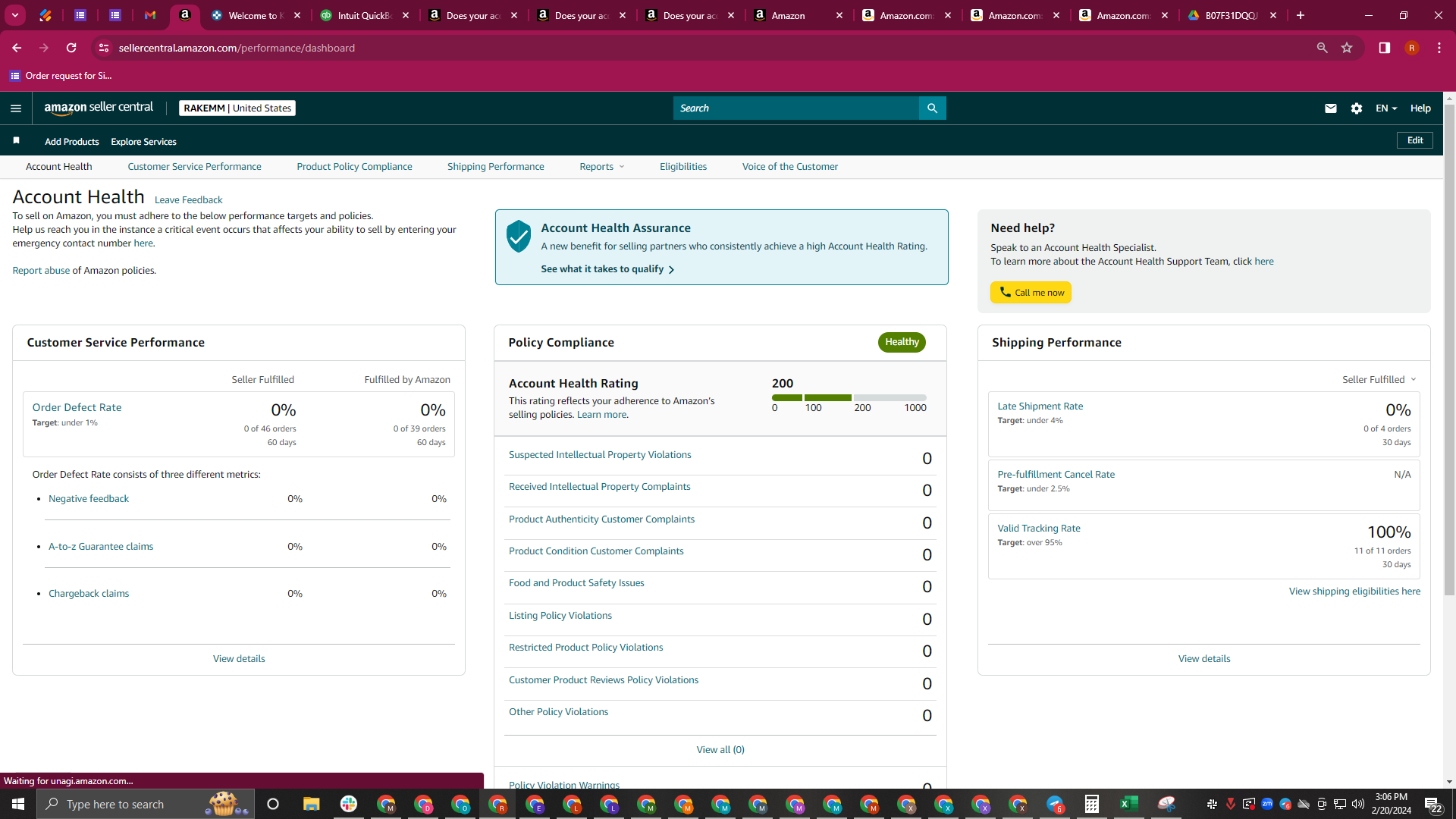Viewport: 1456px width, 819px height.
Task: Open the Calculator from the taskbar
Action: [x=1092, y=804]
